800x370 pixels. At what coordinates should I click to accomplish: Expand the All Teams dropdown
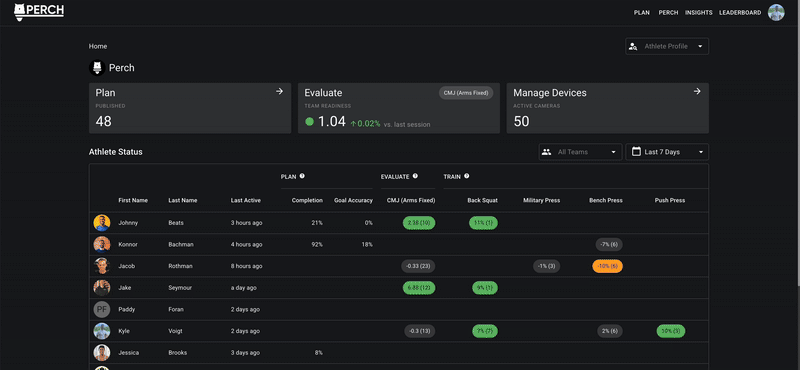581,152
